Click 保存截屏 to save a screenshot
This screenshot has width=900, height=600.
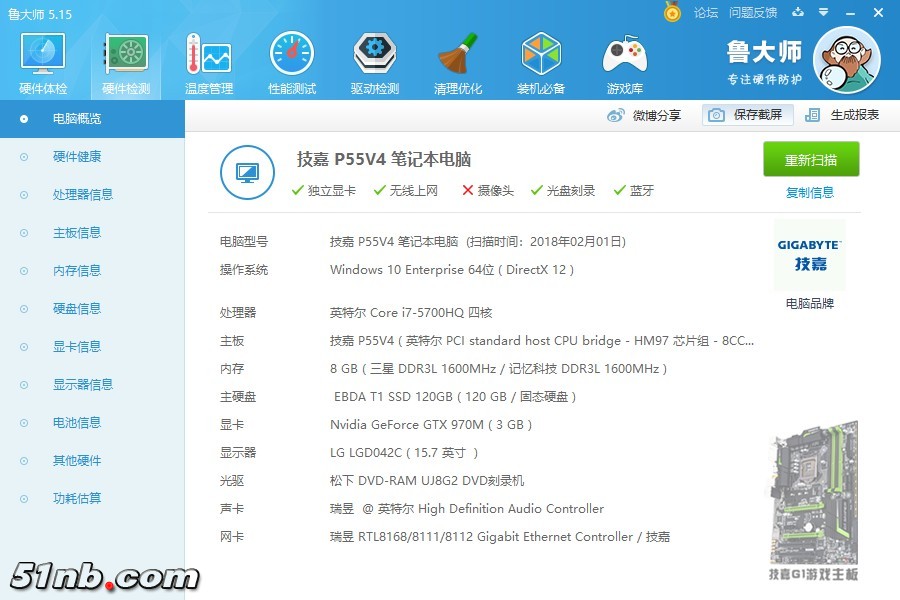point(747,115)
